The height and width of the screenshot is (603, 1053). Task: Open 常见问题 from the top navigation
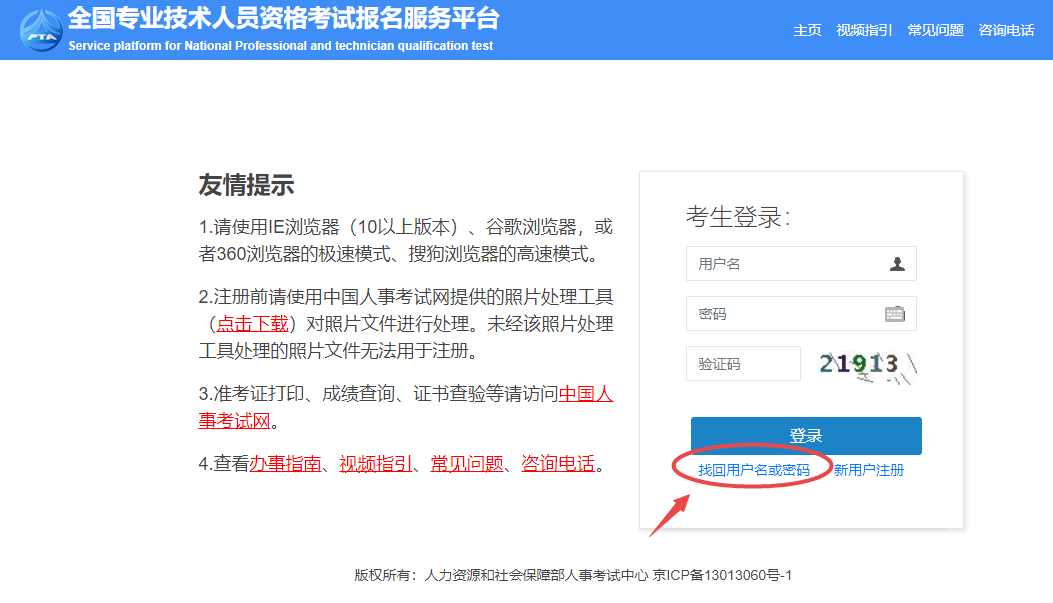tap(934, 30)
